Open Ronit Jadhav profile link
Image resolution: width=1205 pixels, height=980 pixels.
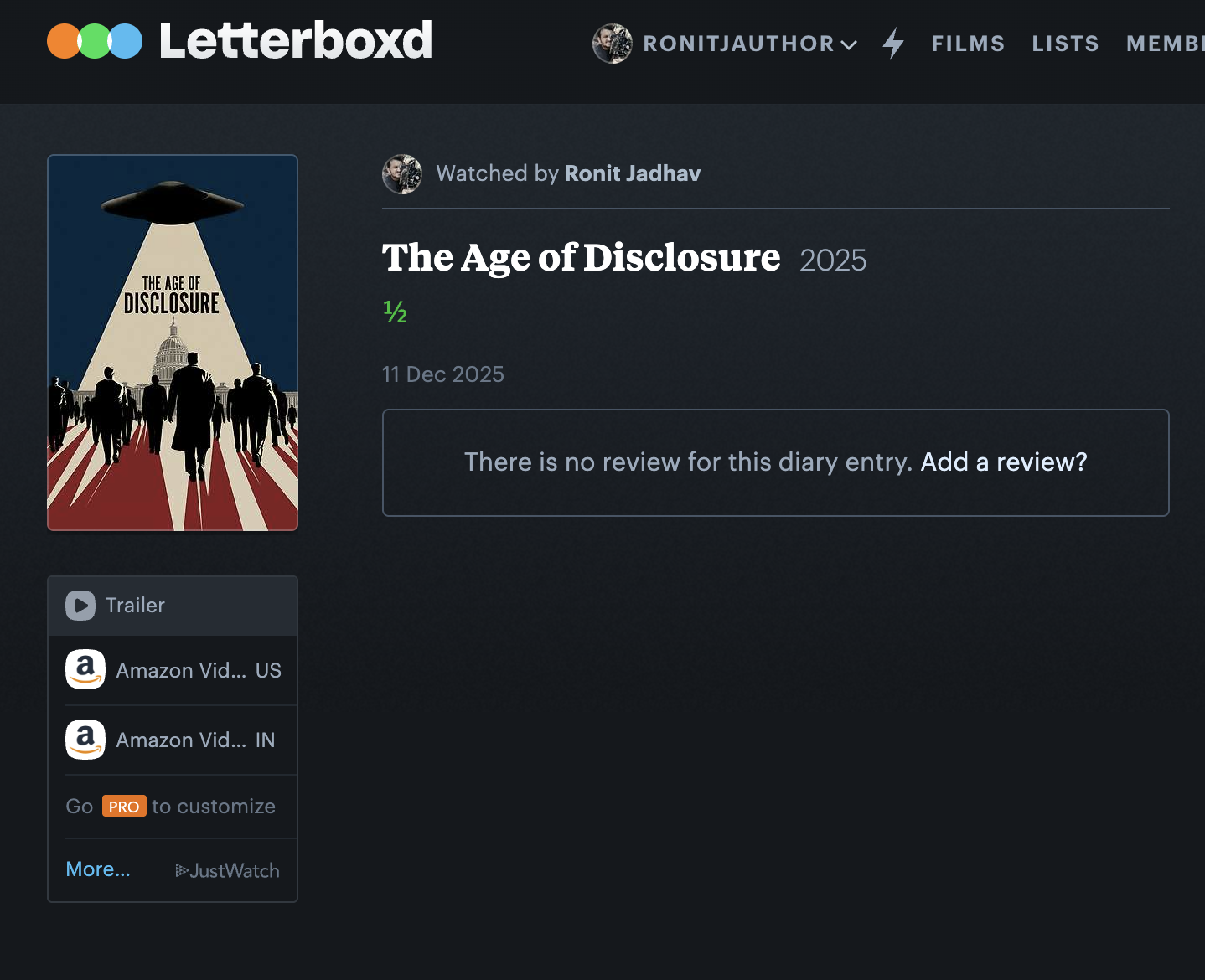point(633,173)
